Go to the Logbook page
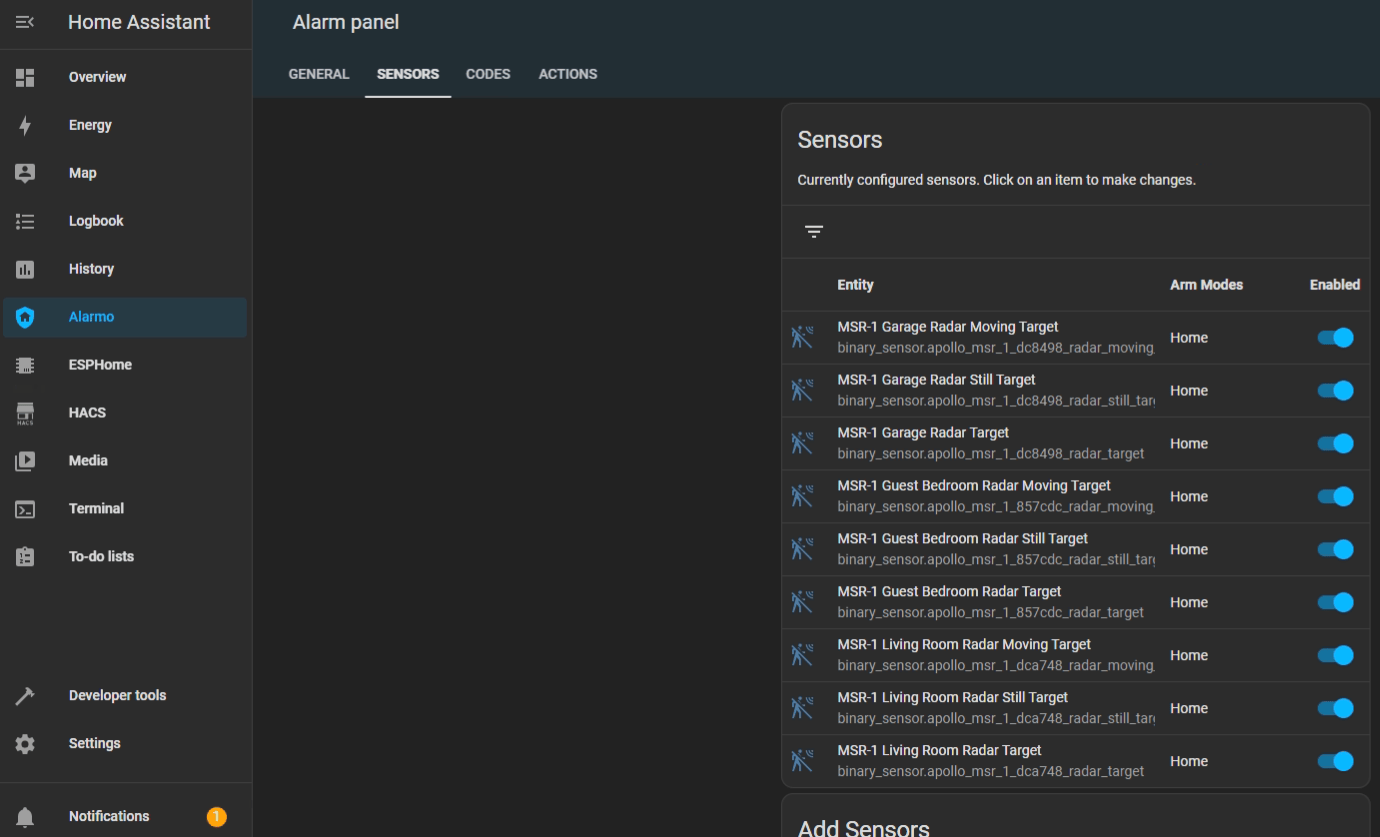Screen dimensions: 1380x837 tap(96, 221)
